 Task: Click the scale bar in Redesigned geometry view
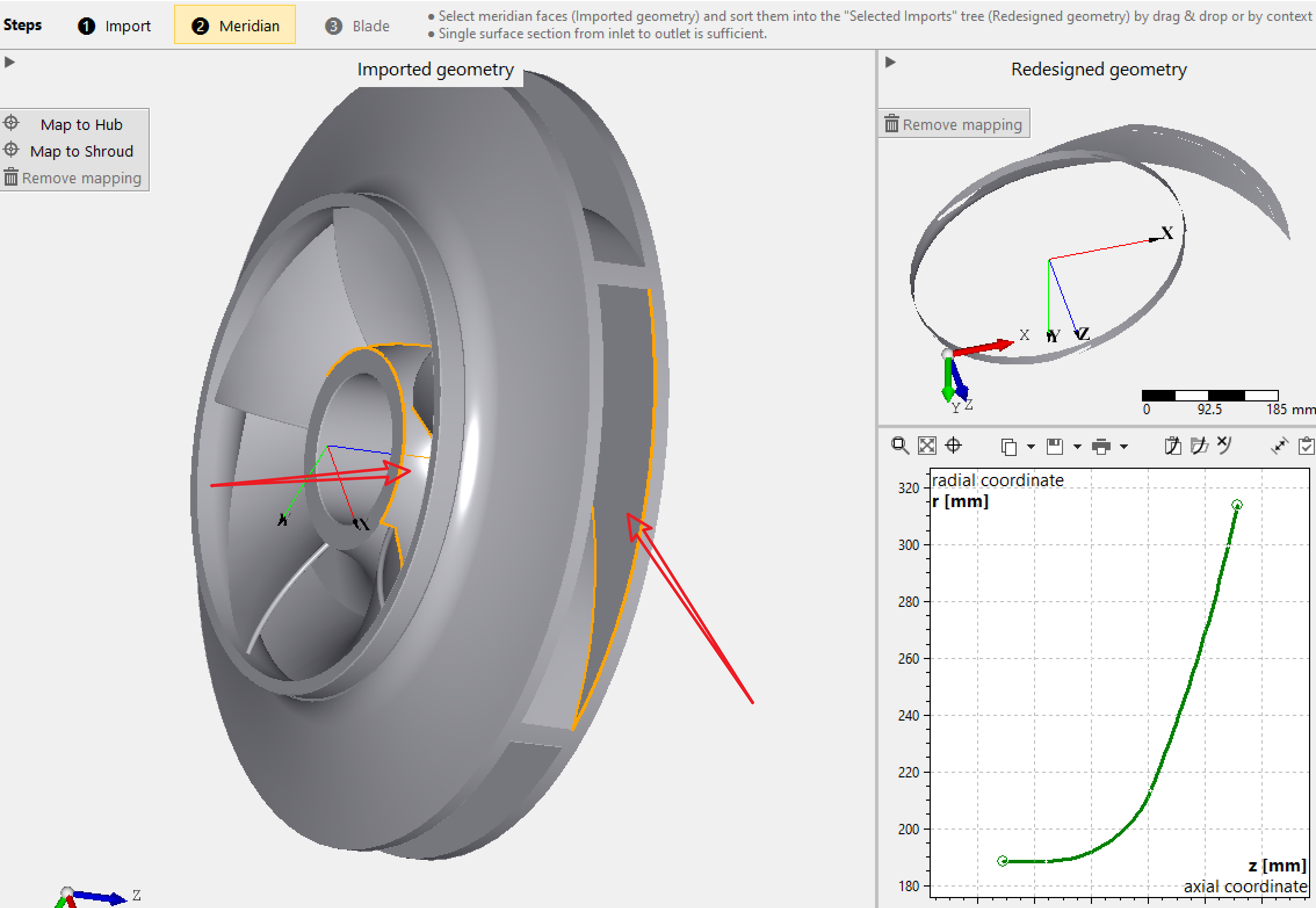click(x=1210, y=396)
